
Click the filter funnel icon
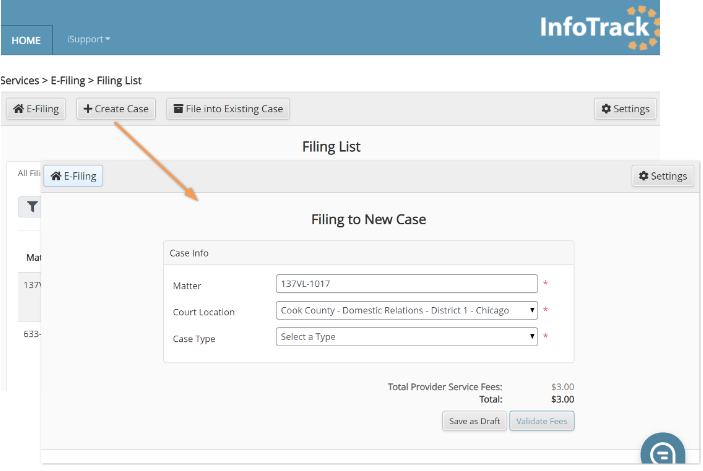[31, 207]
